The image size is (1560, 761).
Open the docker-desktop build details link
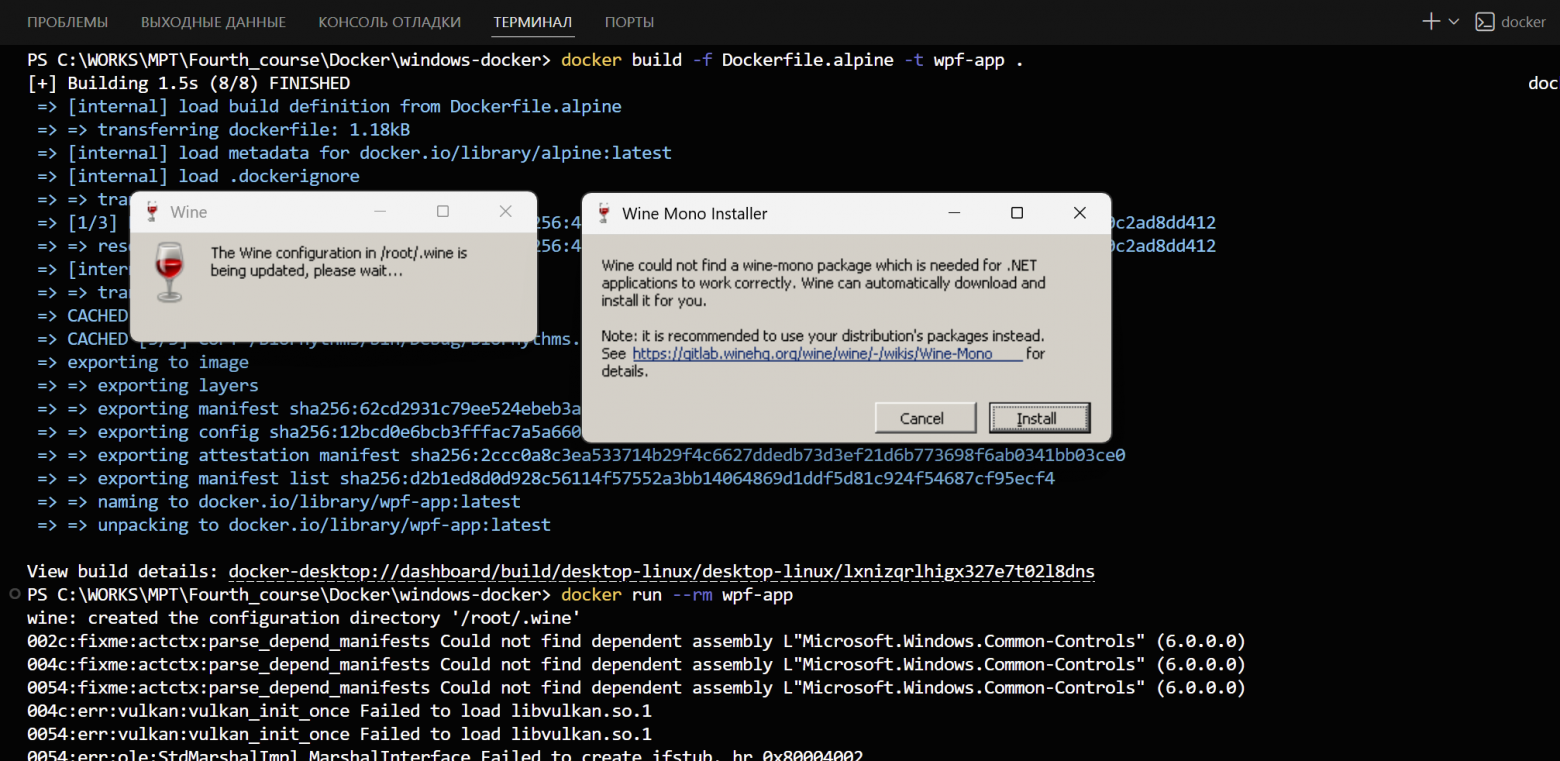[662, 572]
